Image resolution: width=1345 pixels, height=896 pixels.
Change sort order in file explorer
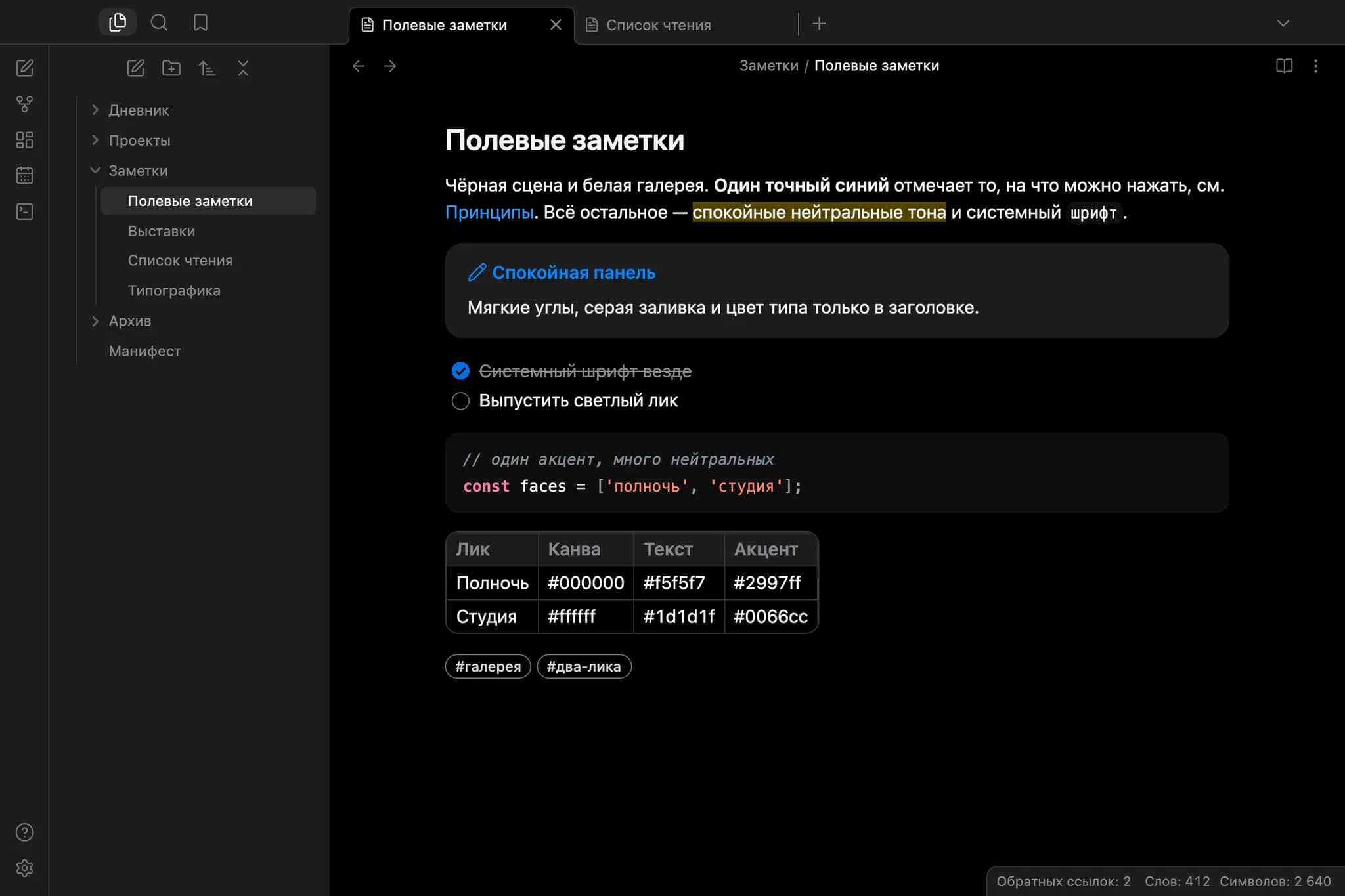(207, 68)
